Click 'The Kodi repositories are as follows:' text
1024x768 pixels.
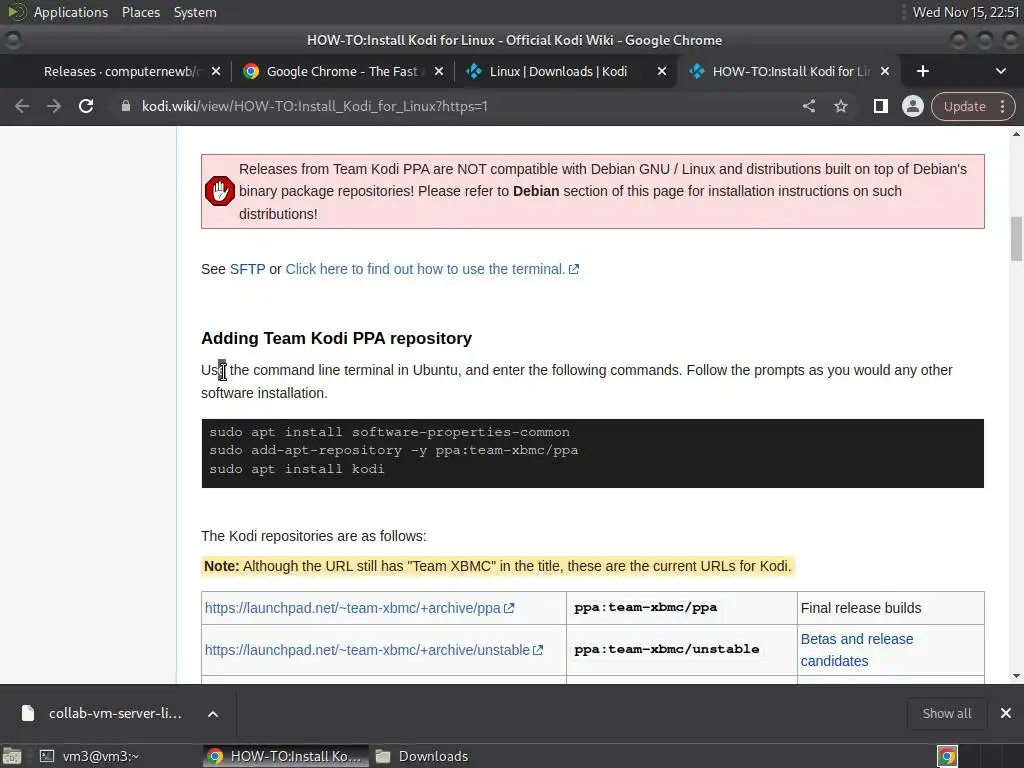tap(313, 536)
